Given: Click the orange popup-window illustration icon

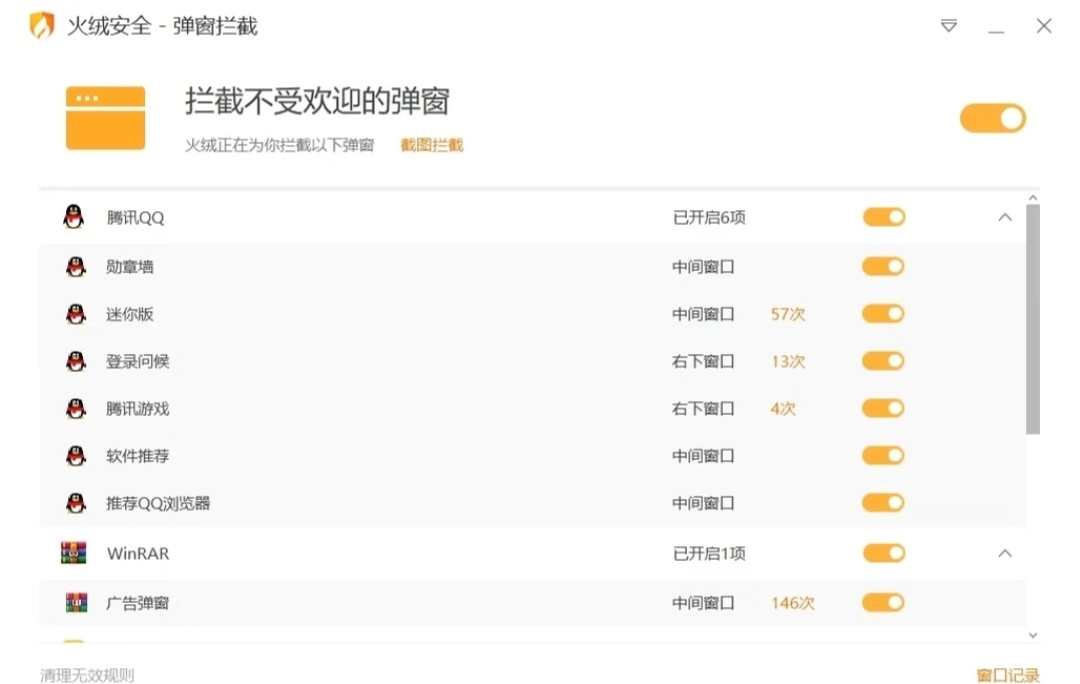Looking at the screenshot, I should pos(105,118).
